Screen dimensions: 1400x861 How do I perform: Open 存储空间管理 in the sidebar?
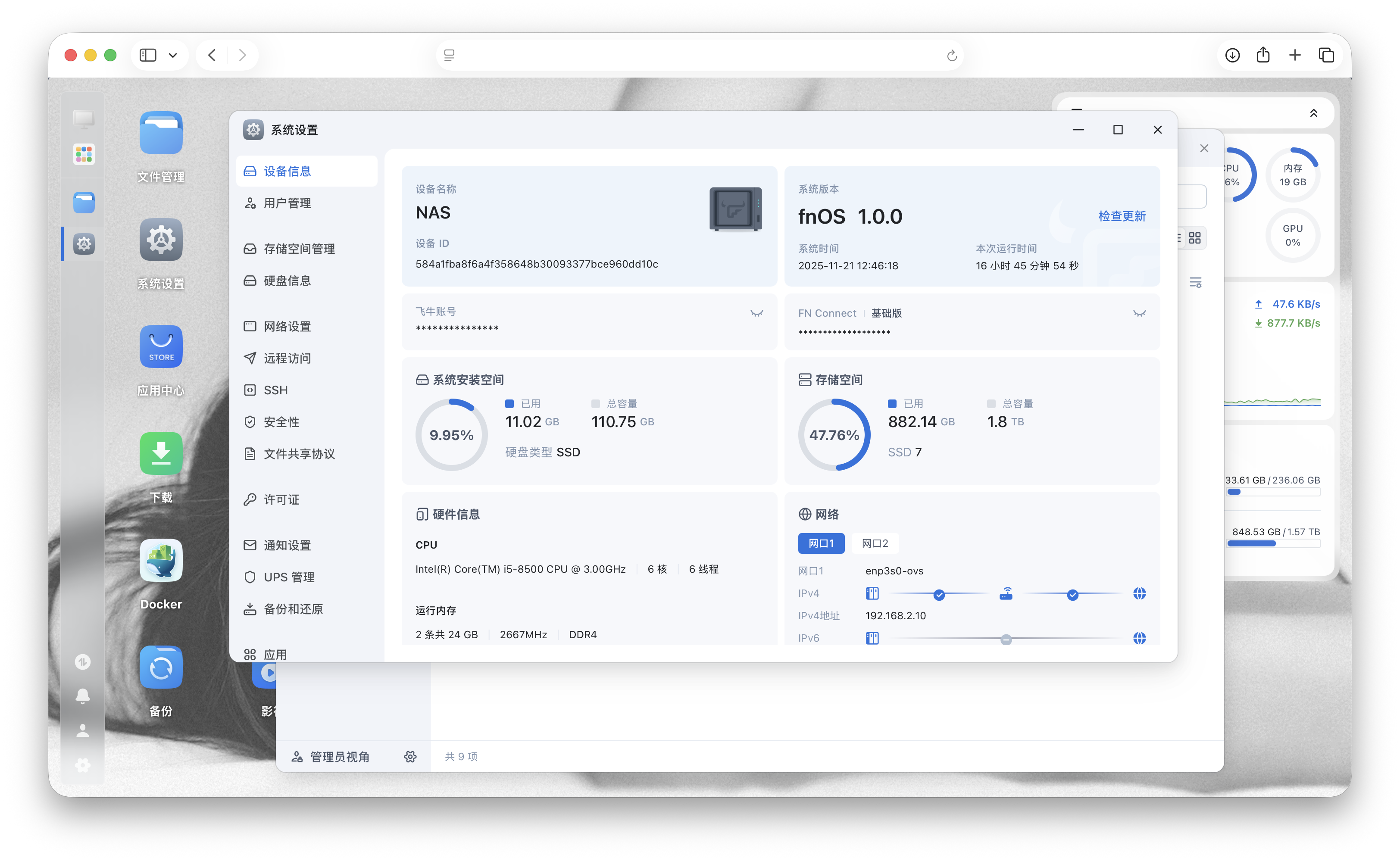[299, 249]
